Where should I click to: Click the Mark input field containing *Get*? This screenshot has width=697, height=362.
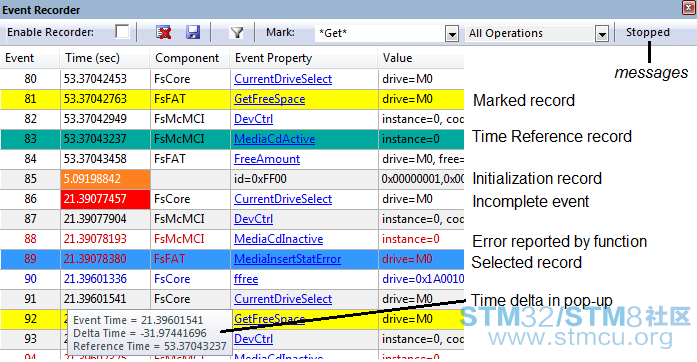380,33
